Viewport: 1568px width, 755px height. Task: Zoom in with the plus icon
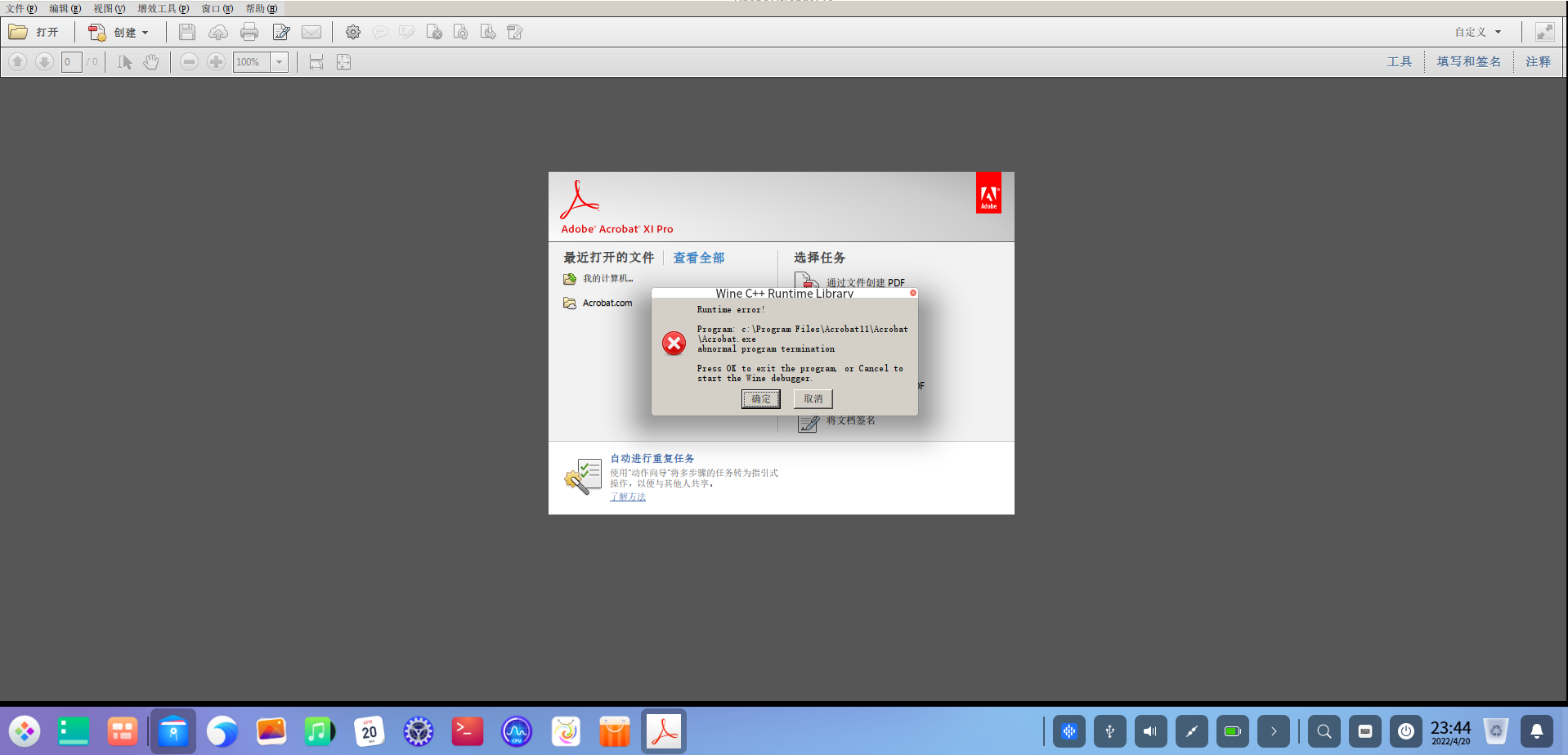217,61
